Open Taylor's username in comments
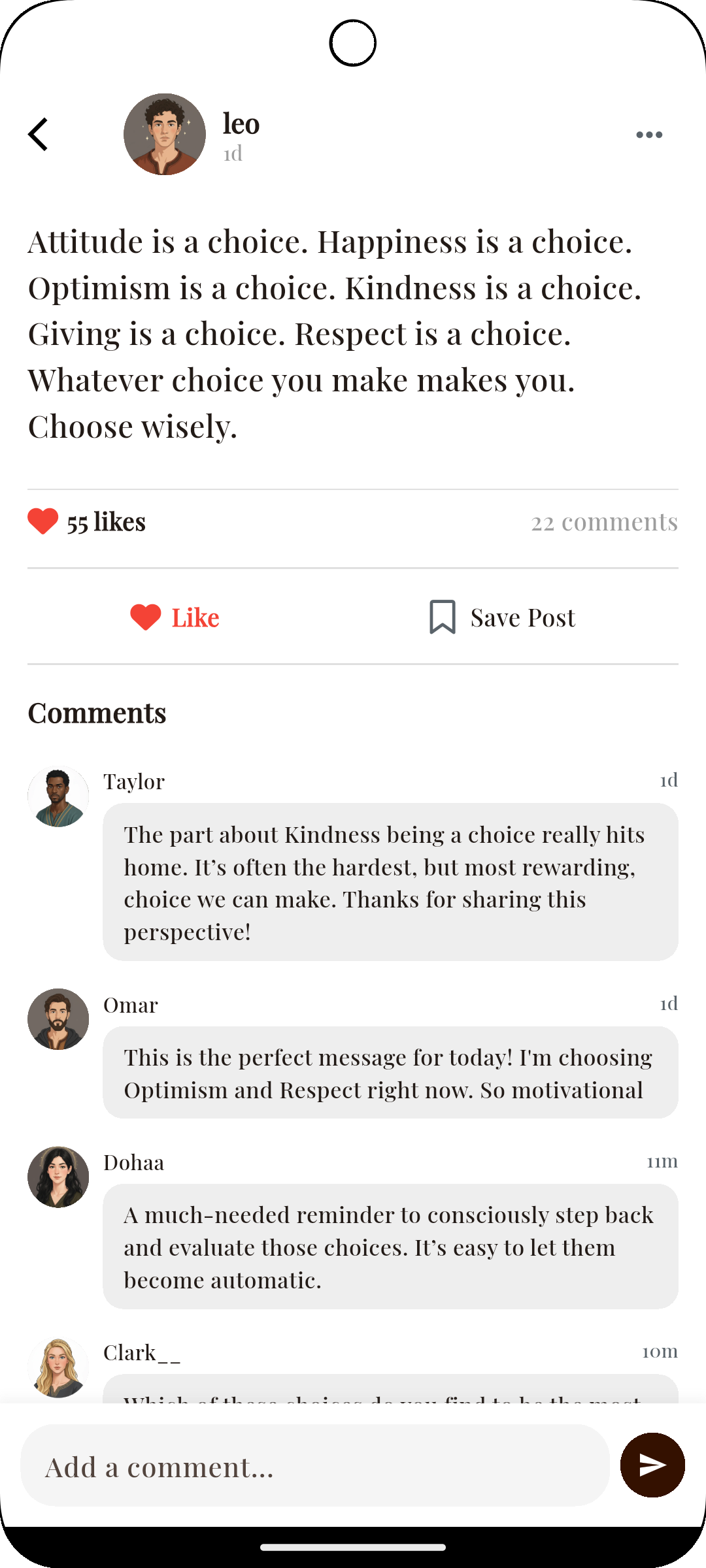706x1568 pixels. [134, 781]
